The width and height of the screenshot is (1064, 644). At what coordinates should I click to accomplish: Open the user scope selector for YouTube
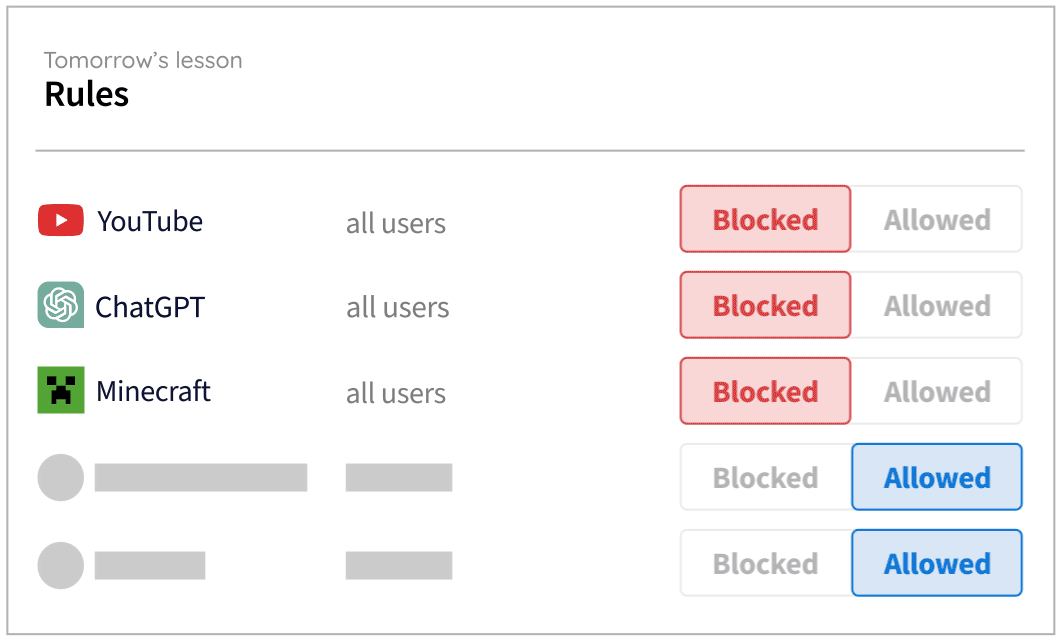coord(395,223)
